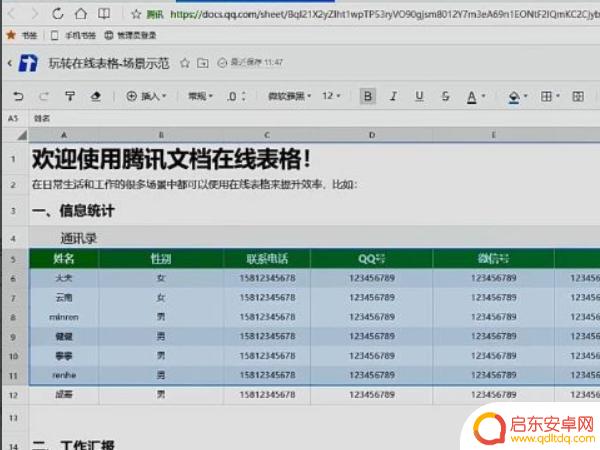Move document using folder icon
This screenshot has width=600, height=450.
click(203, 63)
